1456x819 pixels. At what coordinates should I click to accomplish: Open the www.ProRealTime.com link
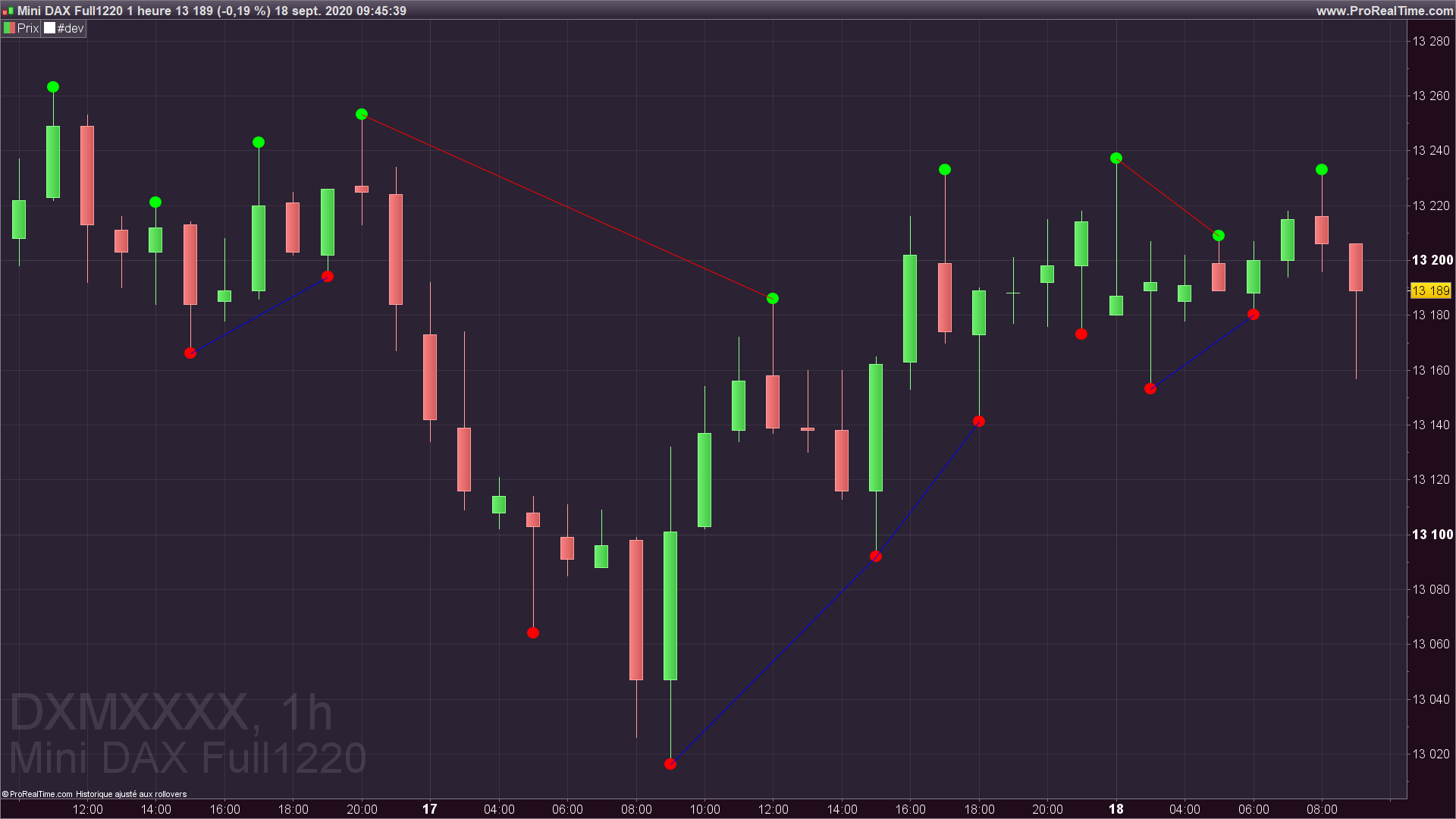click(x=1384, y=11)
